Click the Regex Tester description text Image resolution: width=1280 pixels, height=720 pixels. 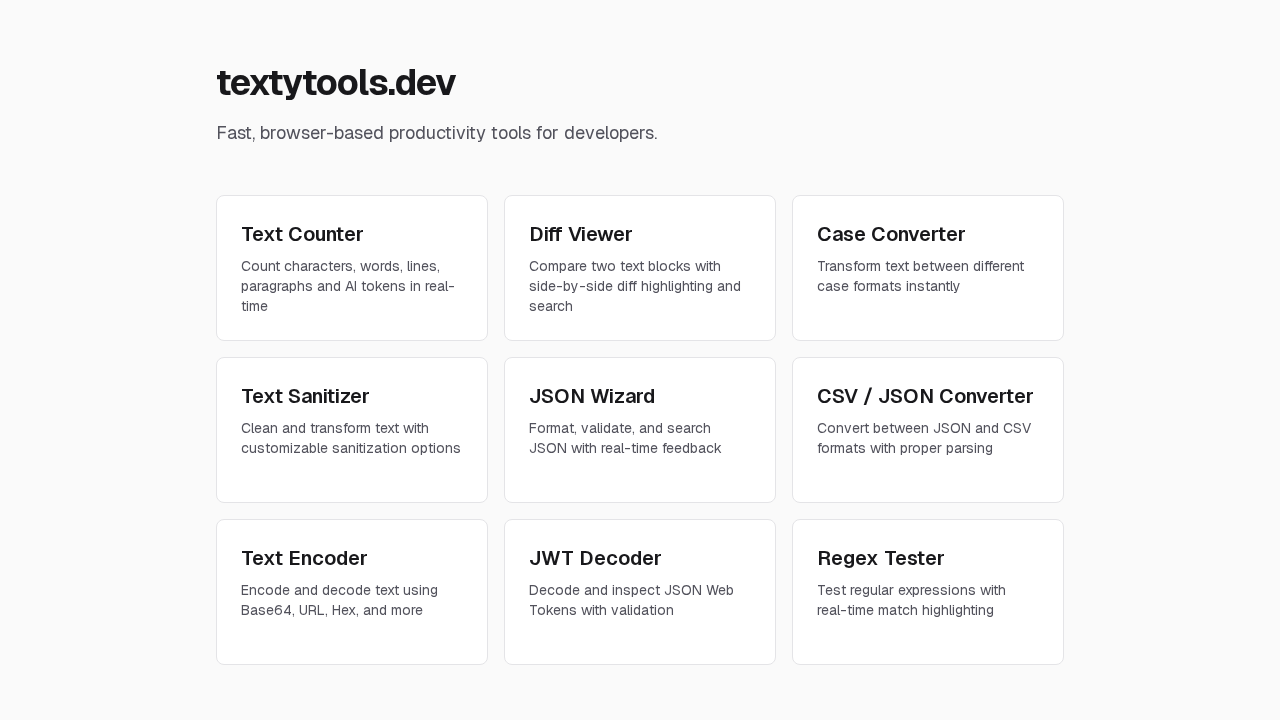point(911,600)
